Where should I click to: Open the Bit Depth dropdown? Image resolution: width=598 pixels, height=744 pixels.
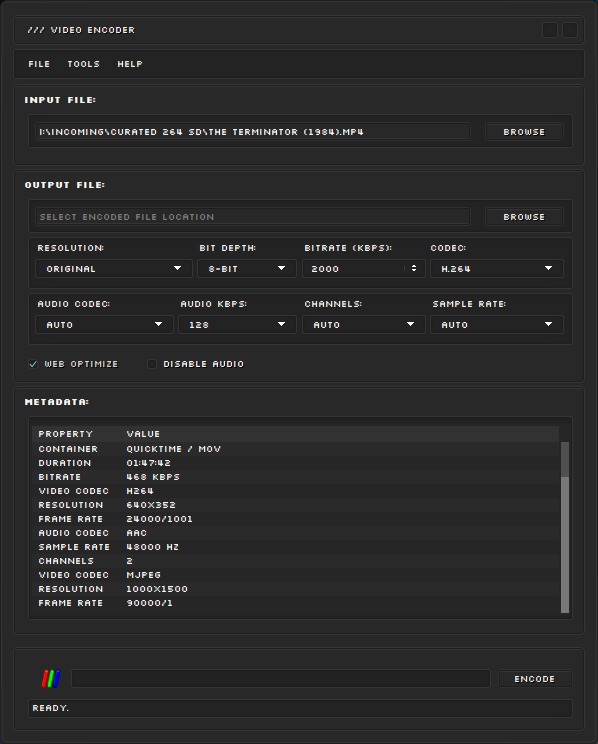point(247,269)
